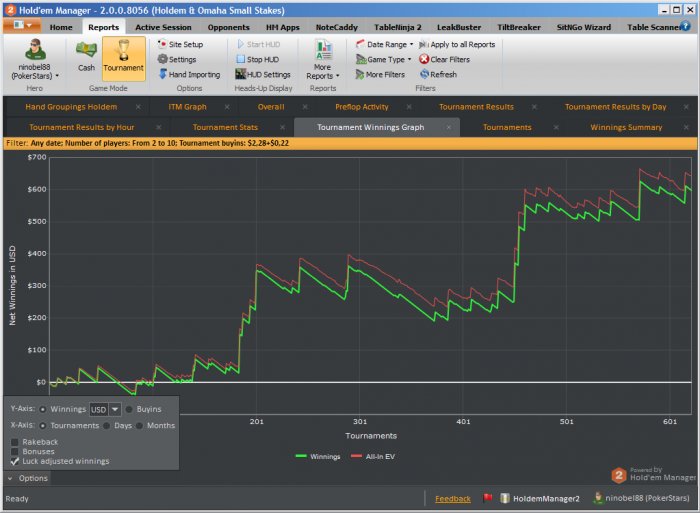The height and width of the screenshot is (513, 700).
Task: Open Site Setup options
Action: tap(180, 44)
